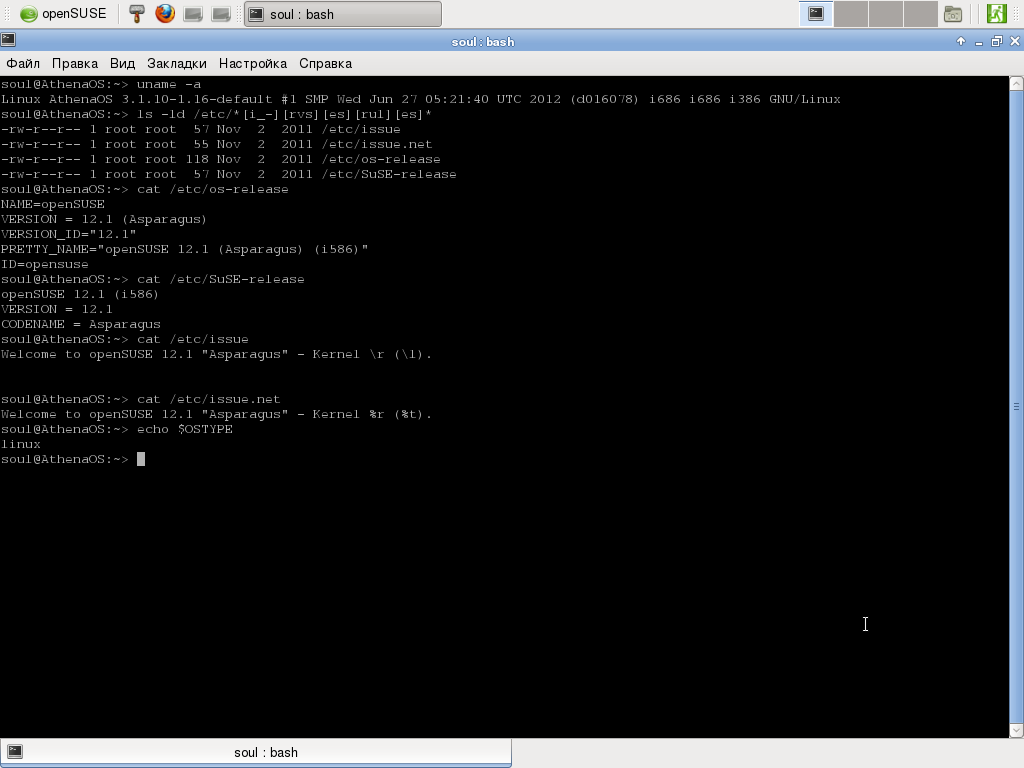The width and height of the screenshot is (1024, 768).
Task: Click the kernel version output line
Action: tap(421, 99)
